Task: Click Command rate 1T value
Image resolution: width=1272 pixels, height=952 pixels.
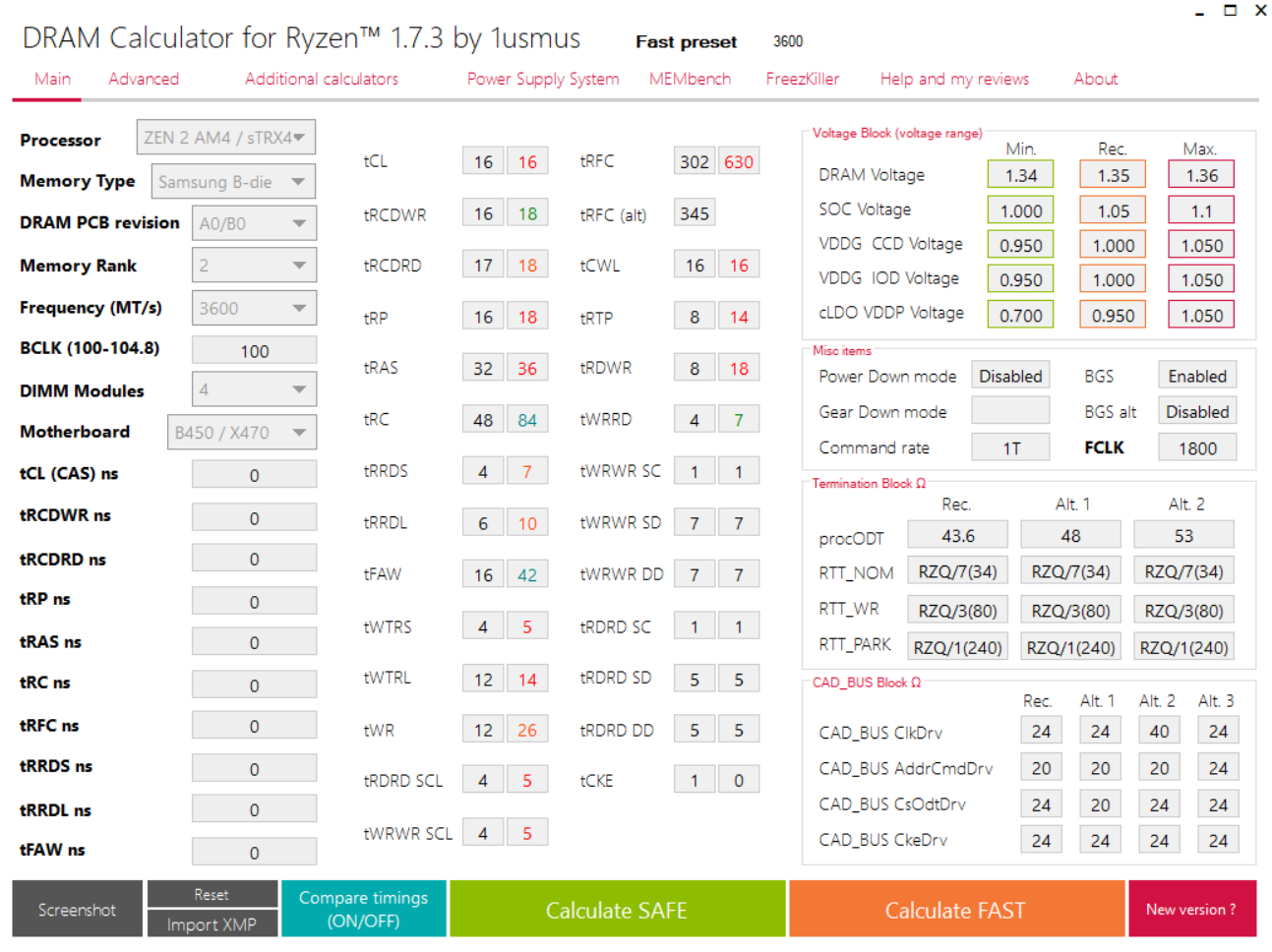Action: [x=1010, y=447]
